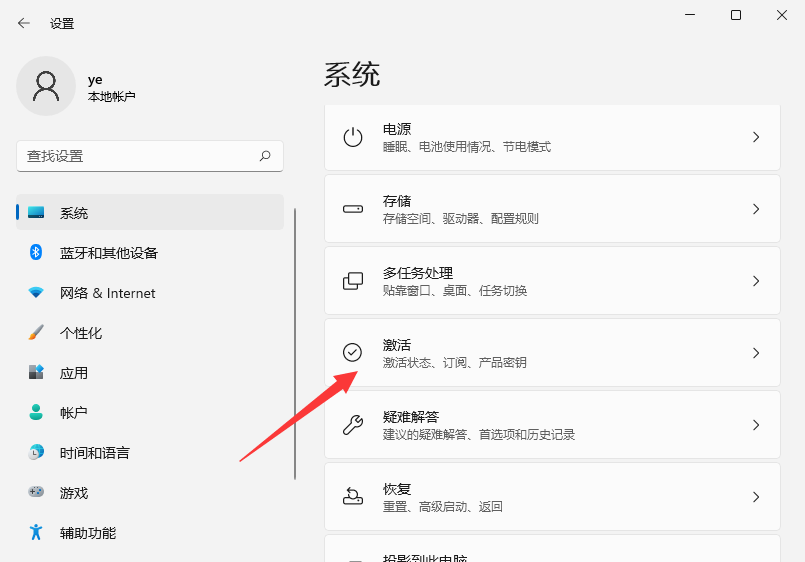
Task: Open 网络 & Internet settings
Action: point(107,293)
